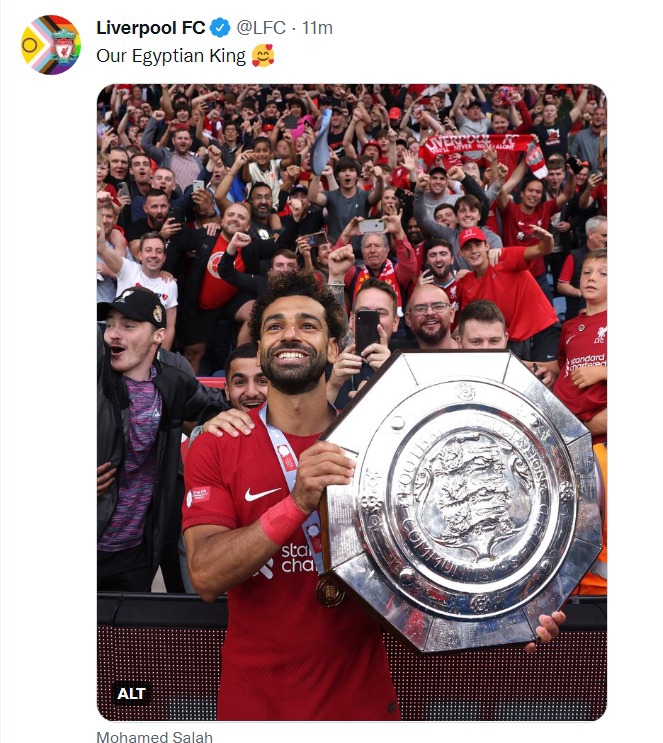The width and height of the screenshot is (663, 743).
Task: Click the pink wristband on player's wrist
Action: pos(283,520)
